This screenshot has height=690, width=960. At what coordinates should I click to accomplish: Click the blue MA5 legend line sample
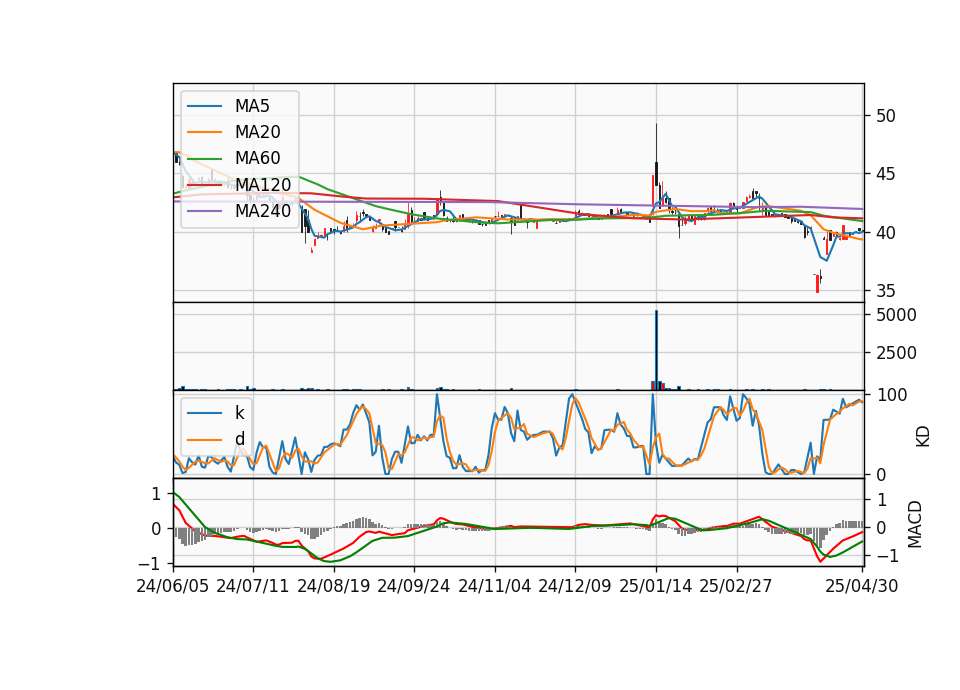click(204, 106)
